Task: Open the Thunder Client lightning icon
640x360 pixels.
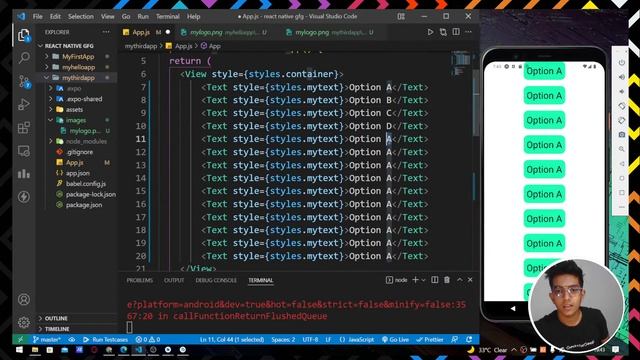Action: 24,197
